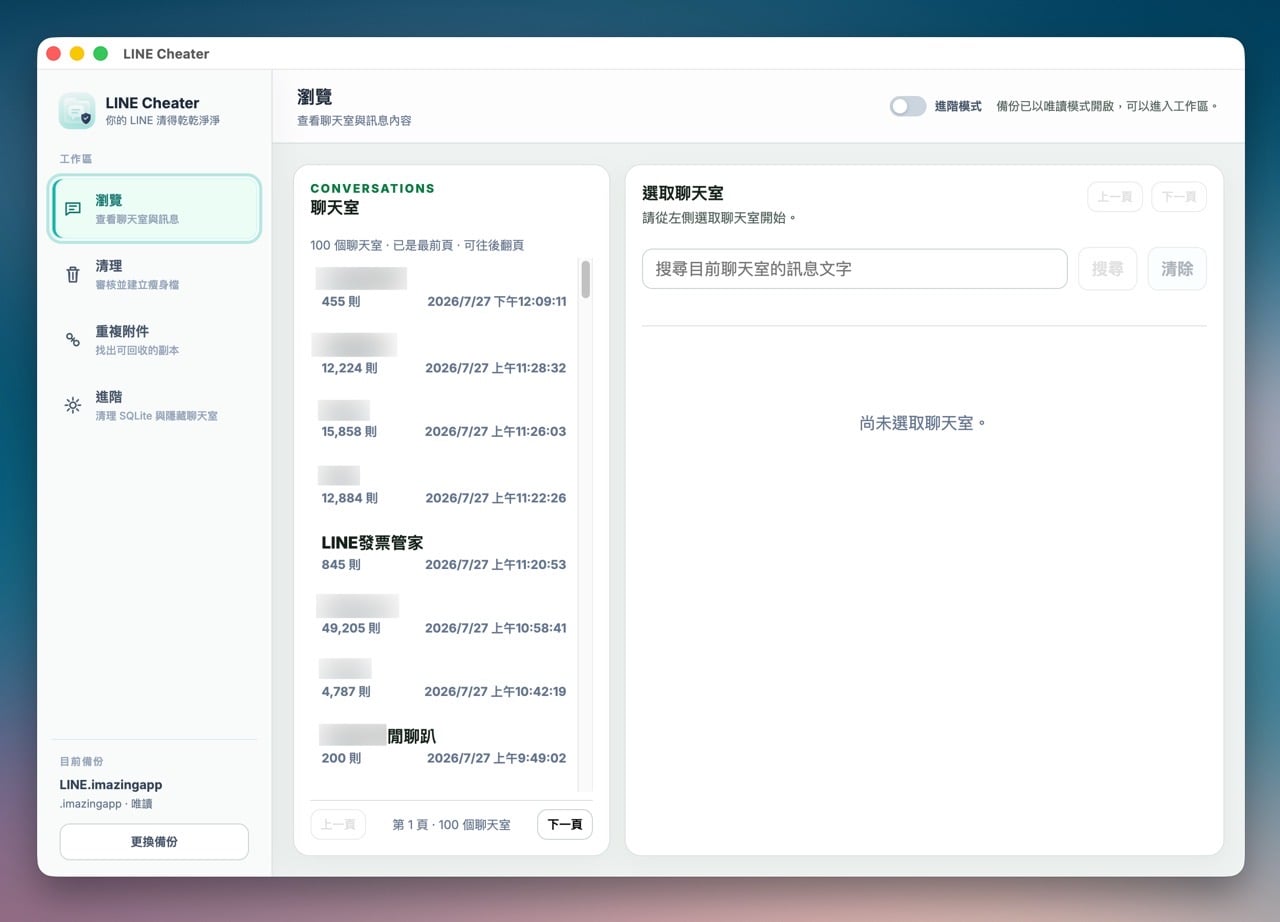Click the message panel 下一頁 button
1280x922 pixels.
coord(1179,197)
